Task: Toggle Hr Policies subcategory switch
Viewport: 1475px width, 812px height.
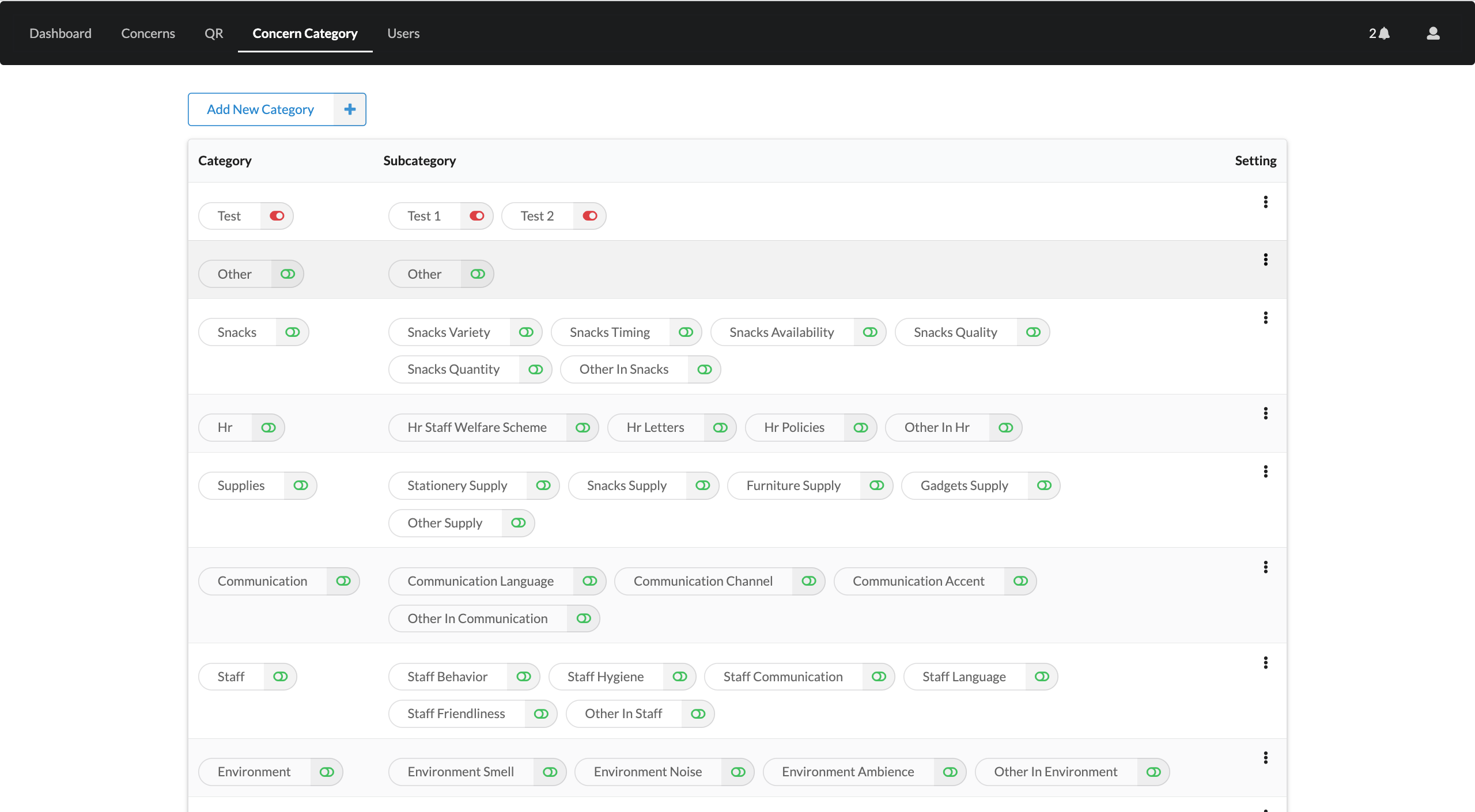Action: pos(861,428)
